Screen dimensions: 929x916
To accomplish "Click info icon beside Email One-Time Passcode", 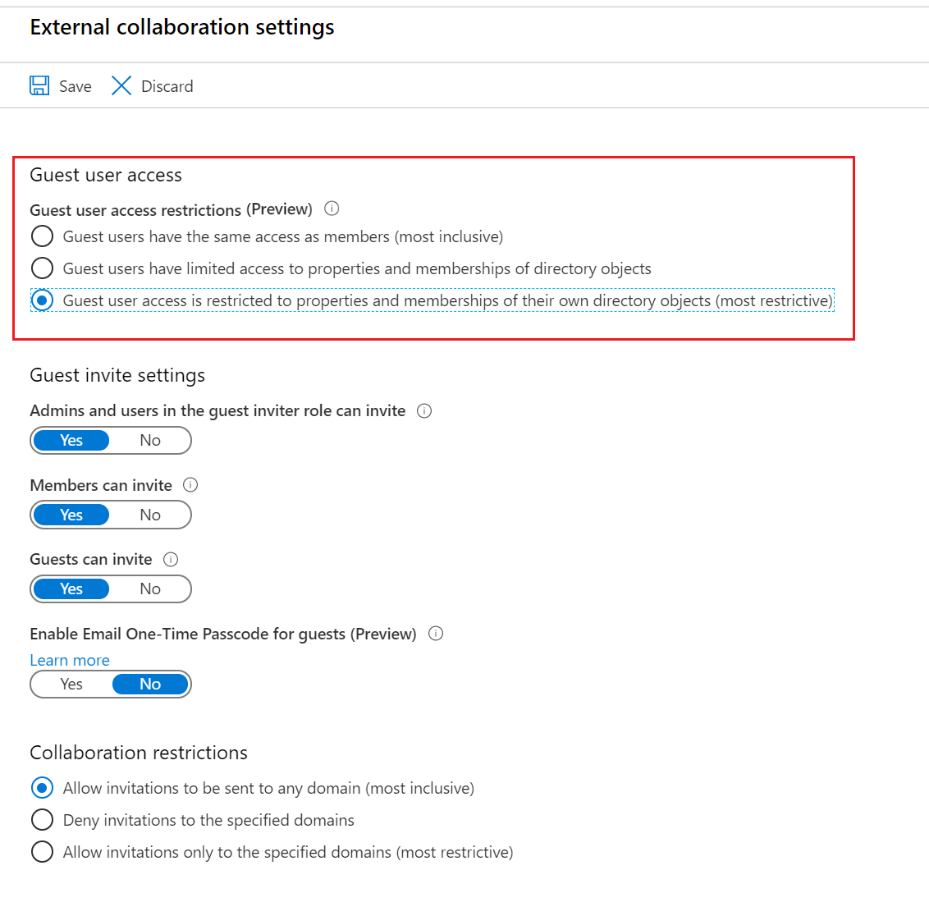I will coord(435,634).
